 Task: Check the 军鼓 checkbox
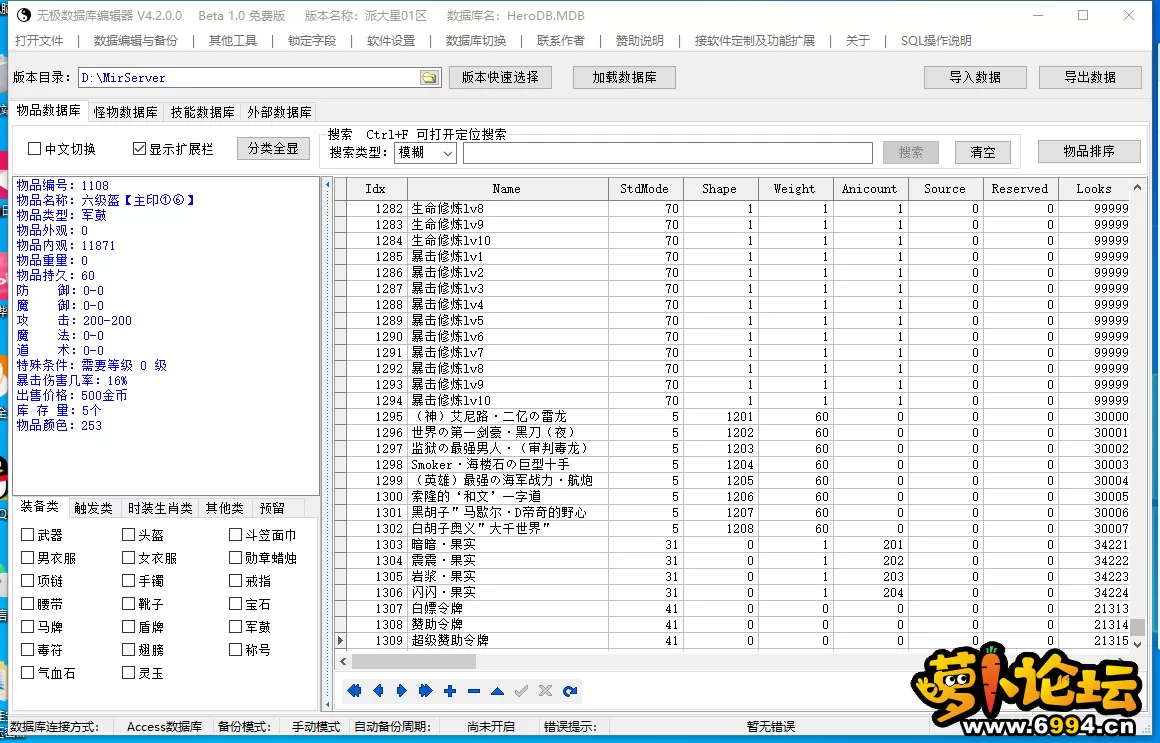(235, 626)
